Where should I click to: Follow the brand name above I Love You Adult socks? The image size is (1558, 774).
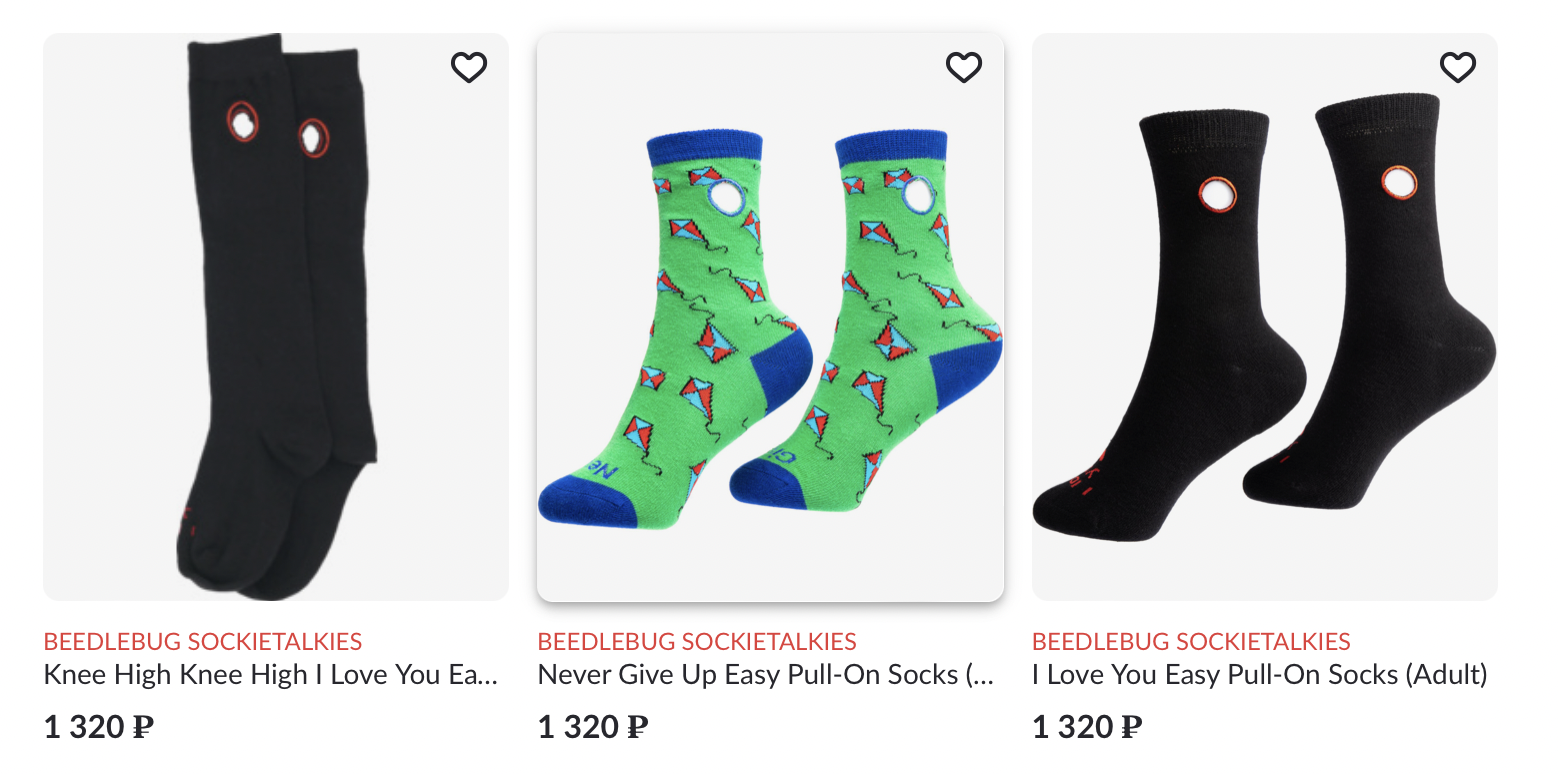point(1191,642)
